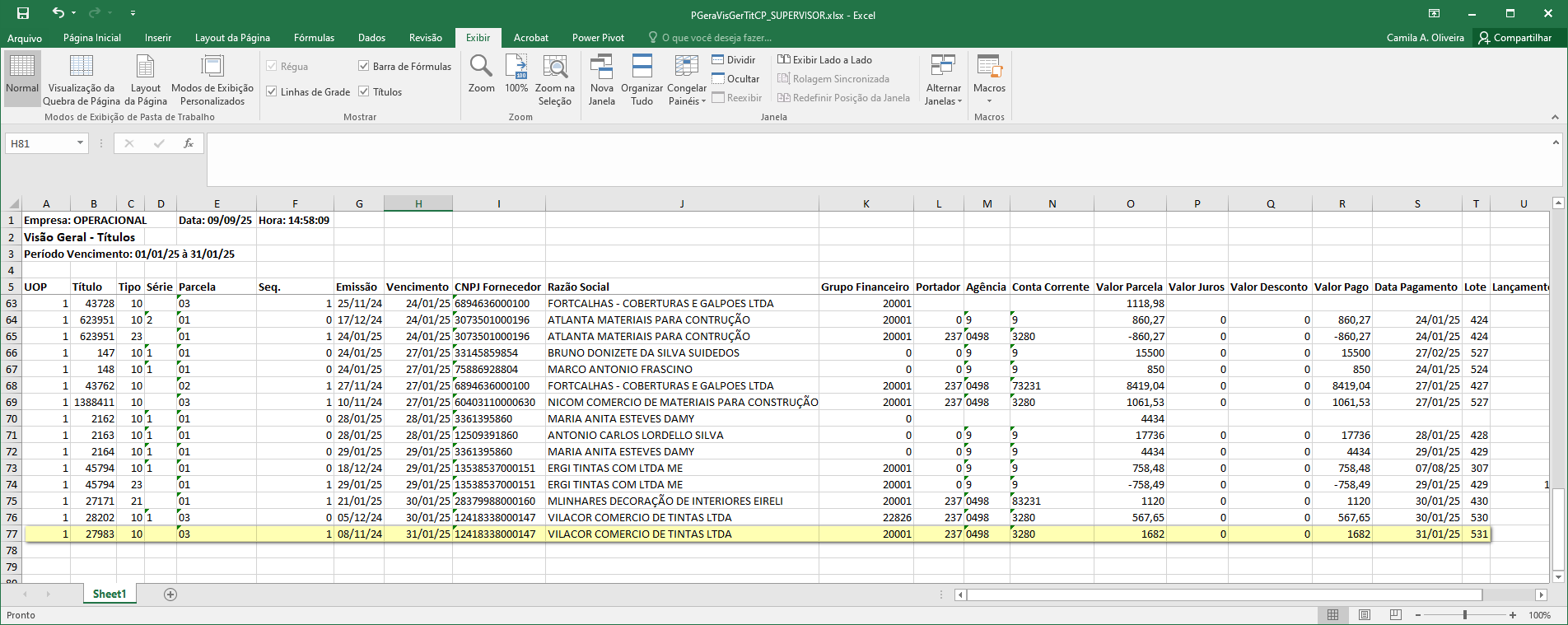Click the Compartilhar button
This screenshot has height=625, width=1568.
pyautogui.click(x=1514, y=38)
